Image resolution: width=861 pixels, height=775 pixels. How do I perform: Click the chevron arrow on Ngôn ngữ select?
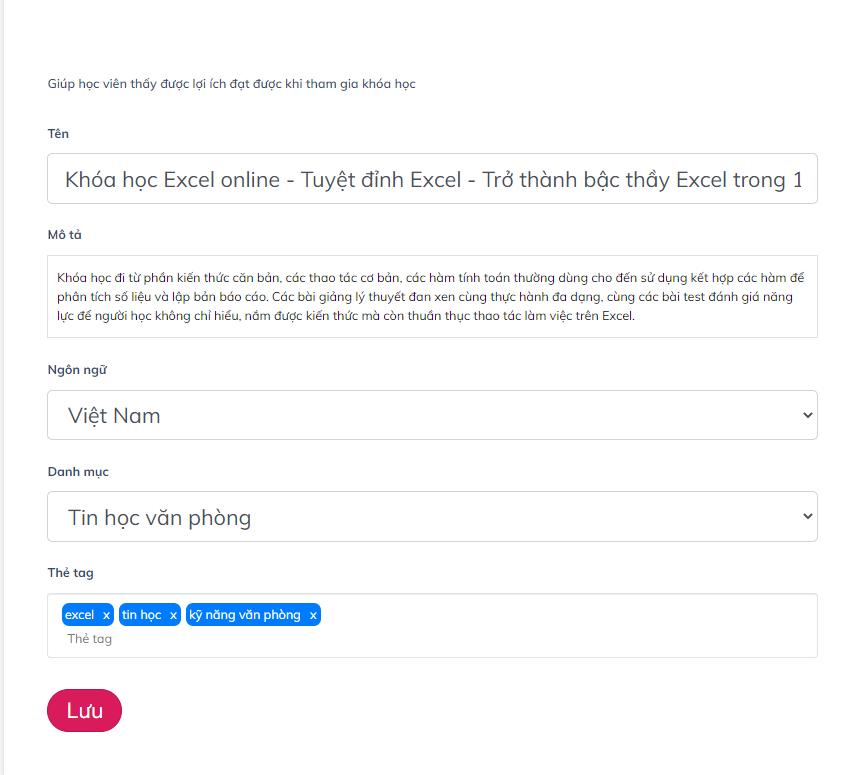pyautogui.click(x=808, y=415)
